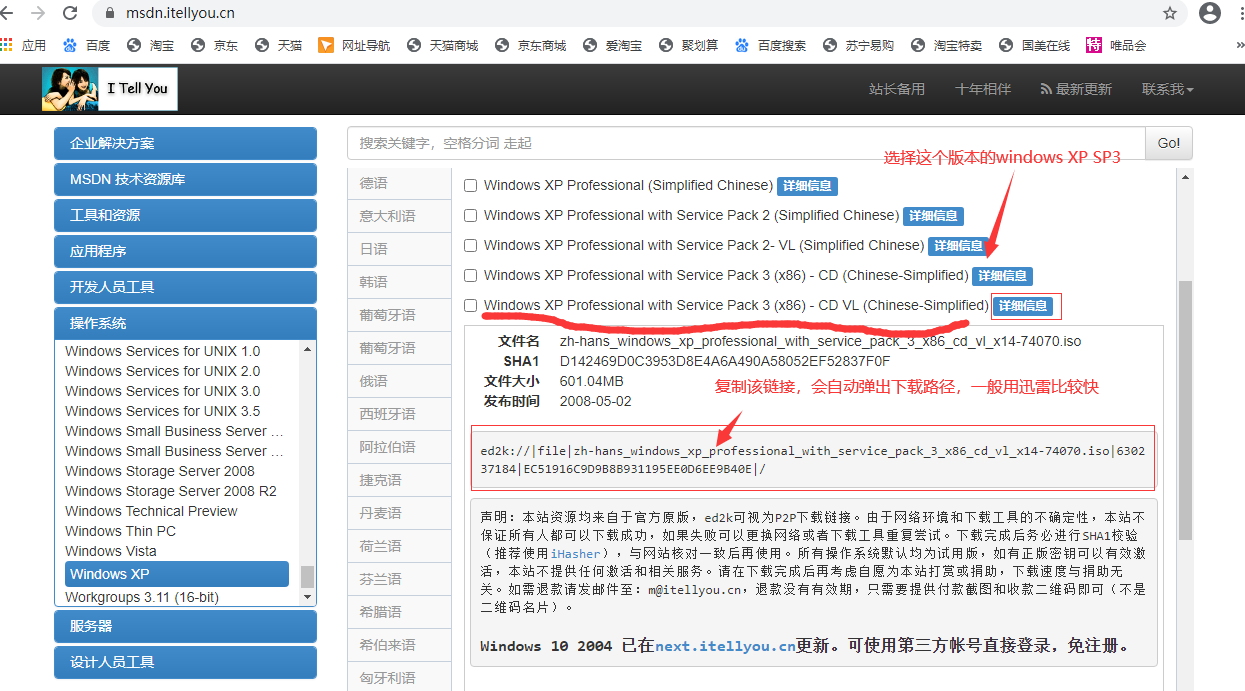1245x691 pixels.
Task: Open 站长备用 in top navigation
Action: (897, 89)
